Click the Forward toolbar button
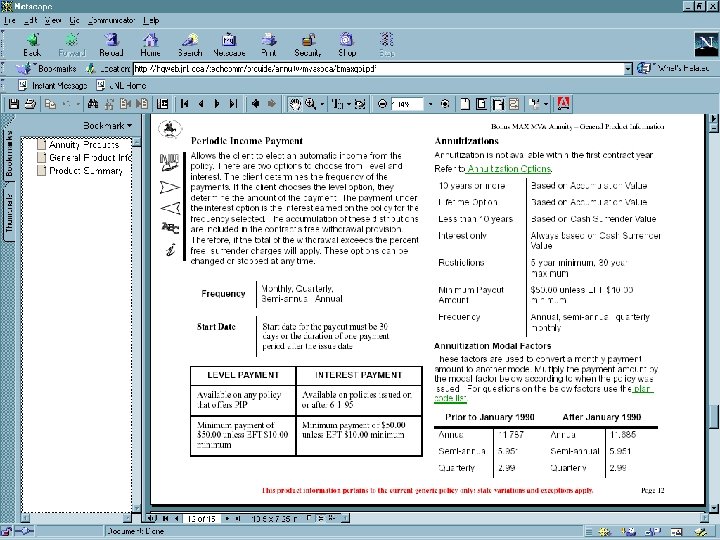720x540 pixels. coord(72,45)
